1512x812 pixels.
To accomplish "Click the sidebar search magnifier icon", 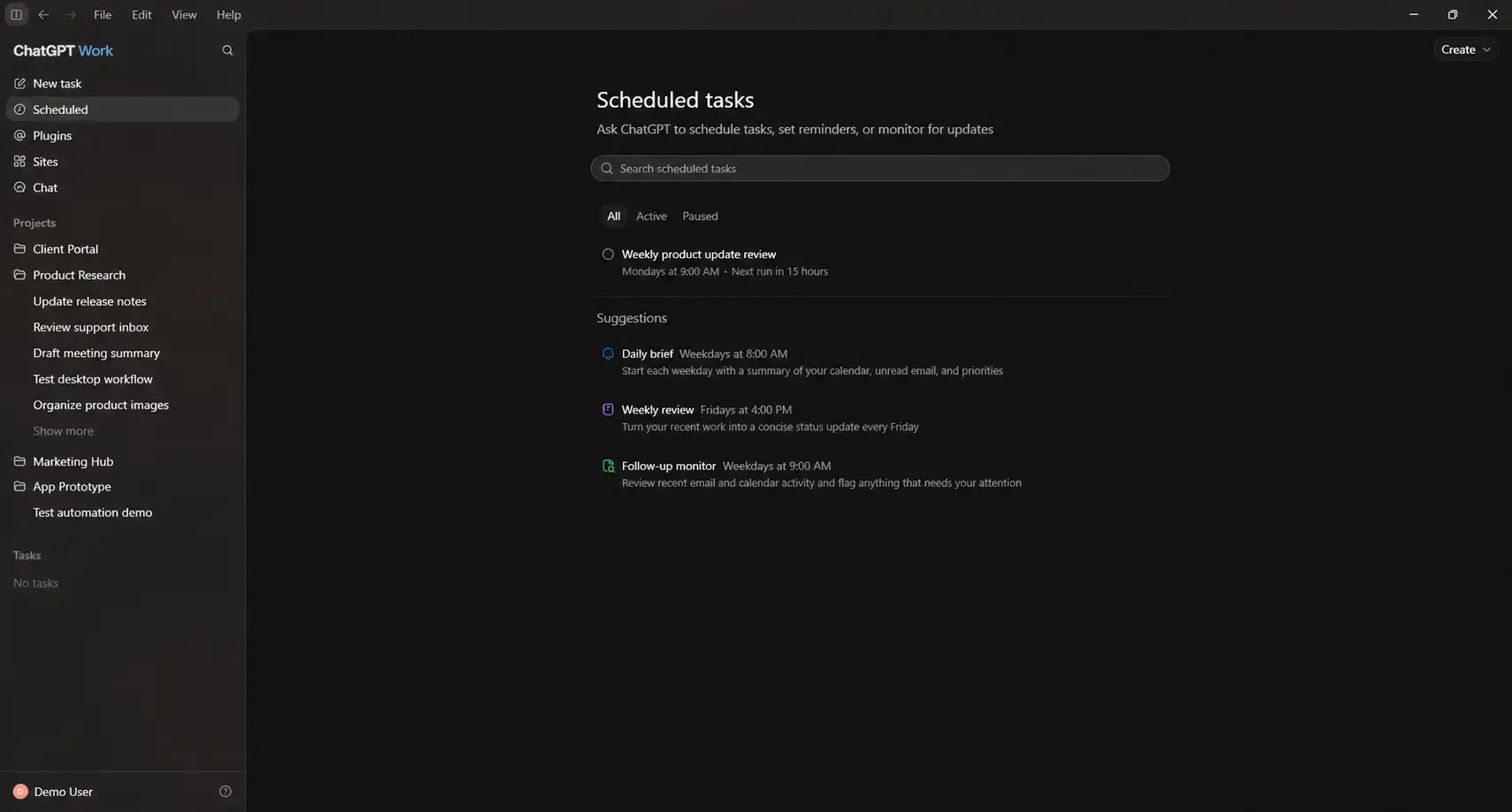I will tap(227, 50).
